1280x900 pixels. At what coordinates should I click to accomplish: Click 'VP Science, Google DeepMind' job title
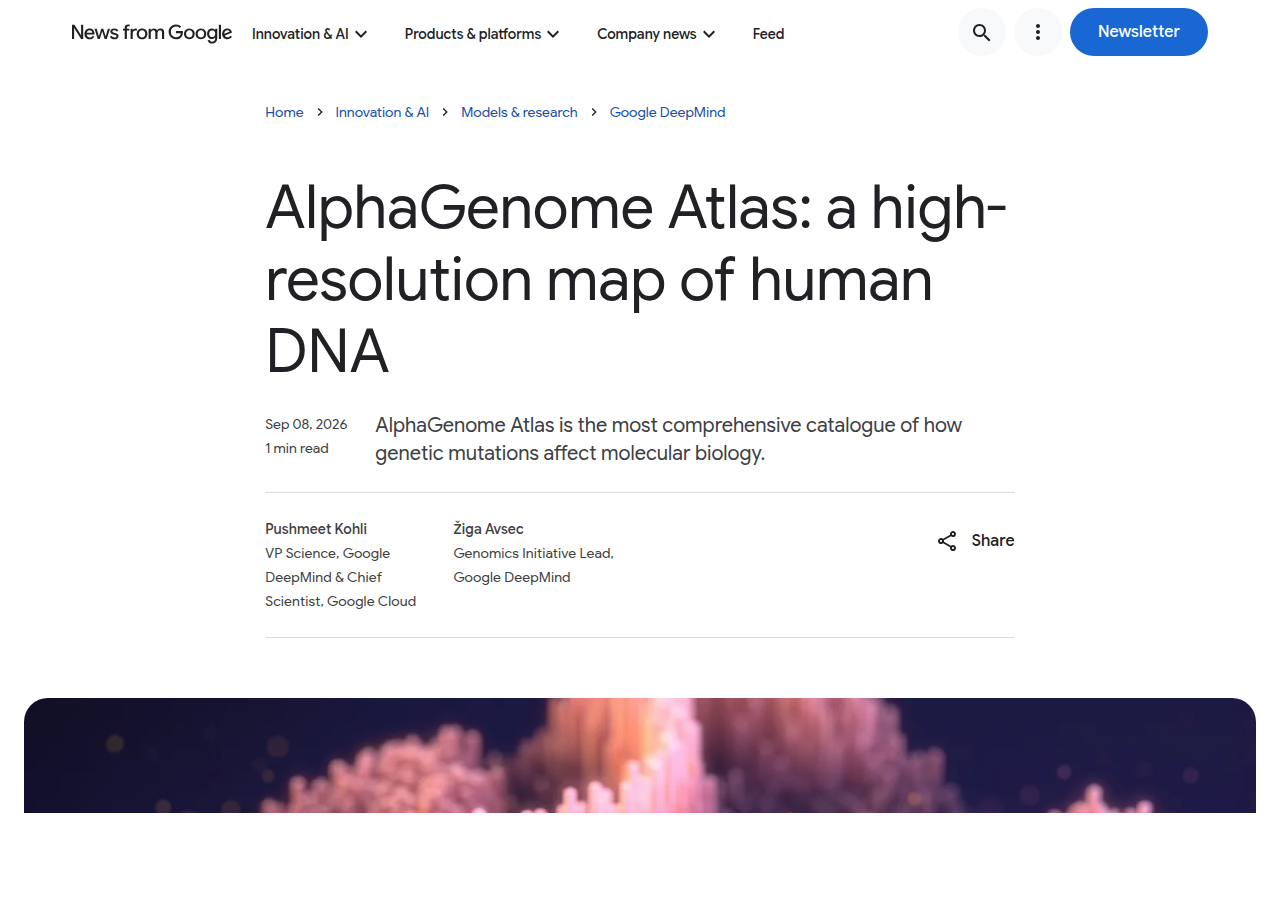click(340, 577)
